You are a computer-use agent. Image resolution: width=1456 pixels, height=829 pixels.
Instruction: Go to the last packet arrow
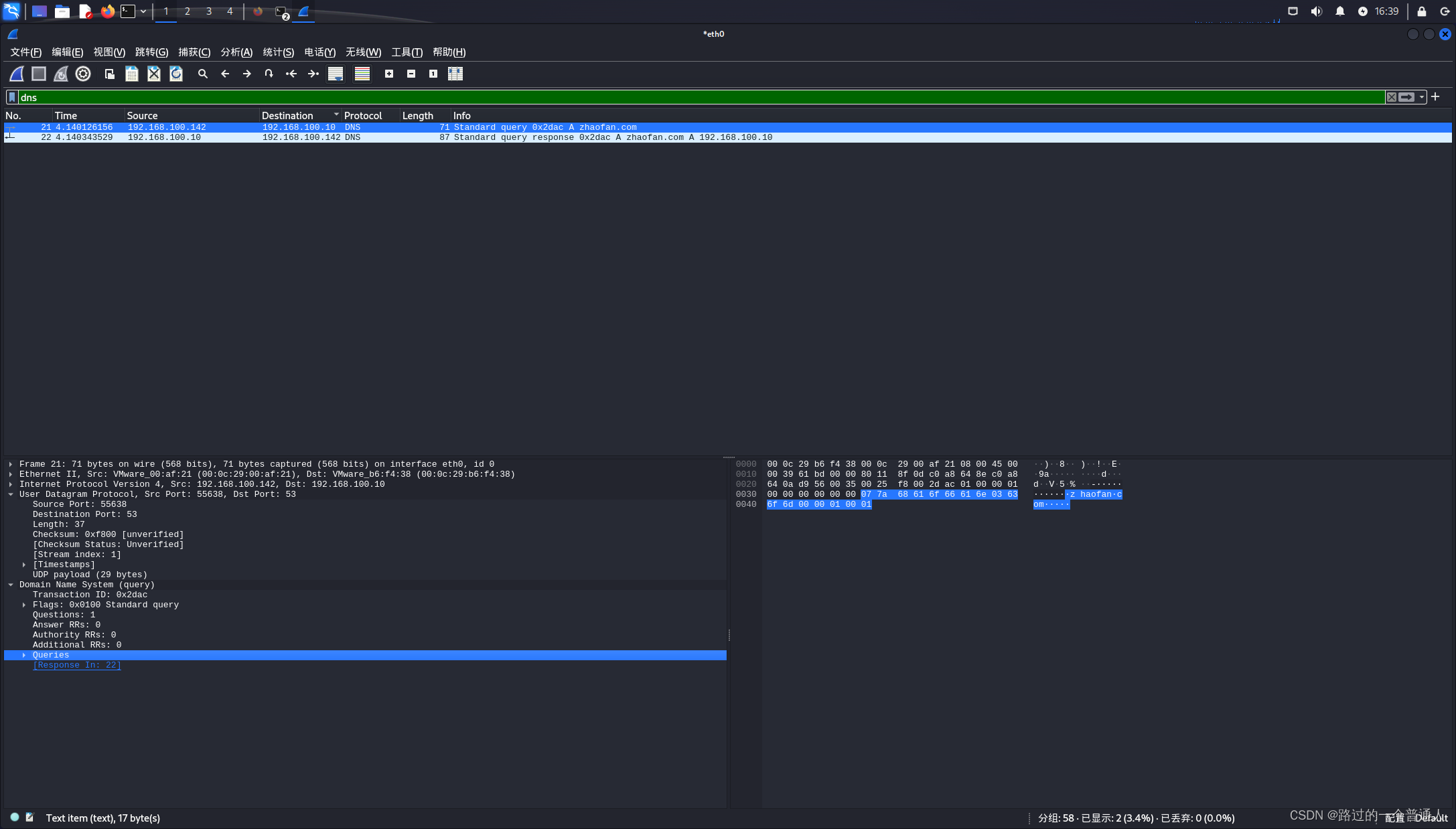pos(313,74)
